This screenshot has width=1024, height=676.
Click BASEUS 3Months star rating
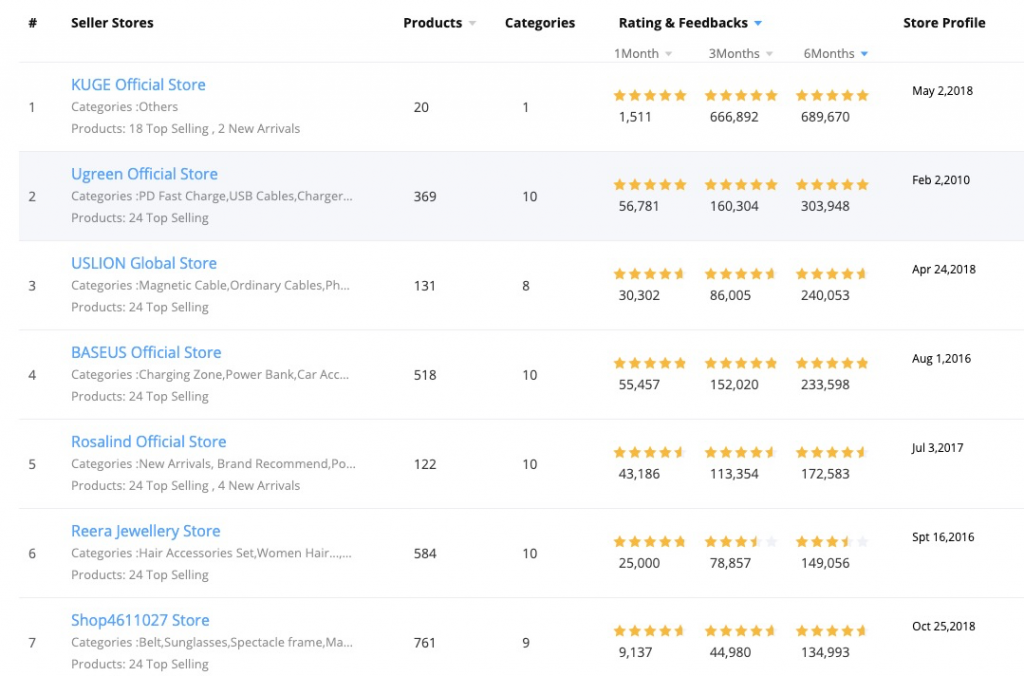(x=741, y=364)
